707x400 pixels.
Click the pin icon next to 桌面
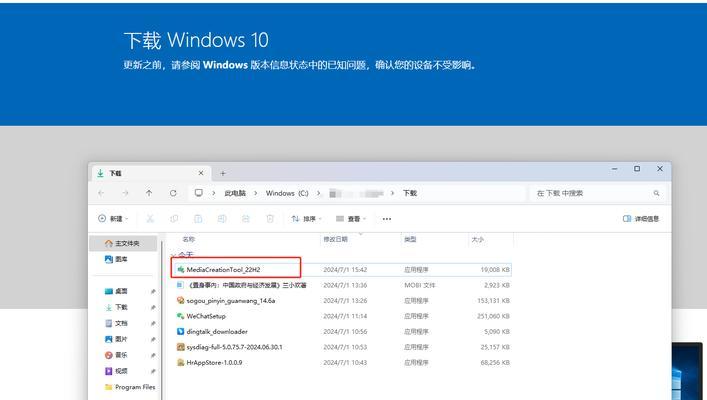(153, 292)
